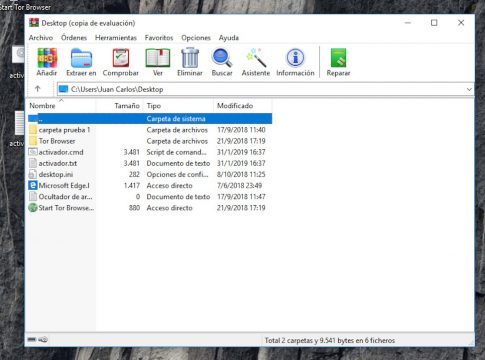Select the "carpeta prueba 1" name

pos(64,130)
